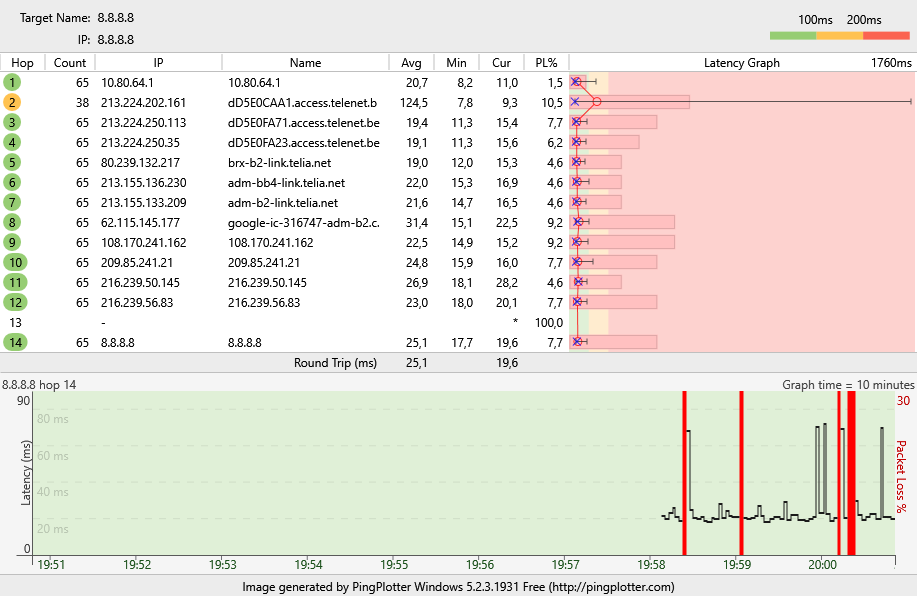Click the Count column header
This screenshot has height=596, width=917.
click(70, 63)
